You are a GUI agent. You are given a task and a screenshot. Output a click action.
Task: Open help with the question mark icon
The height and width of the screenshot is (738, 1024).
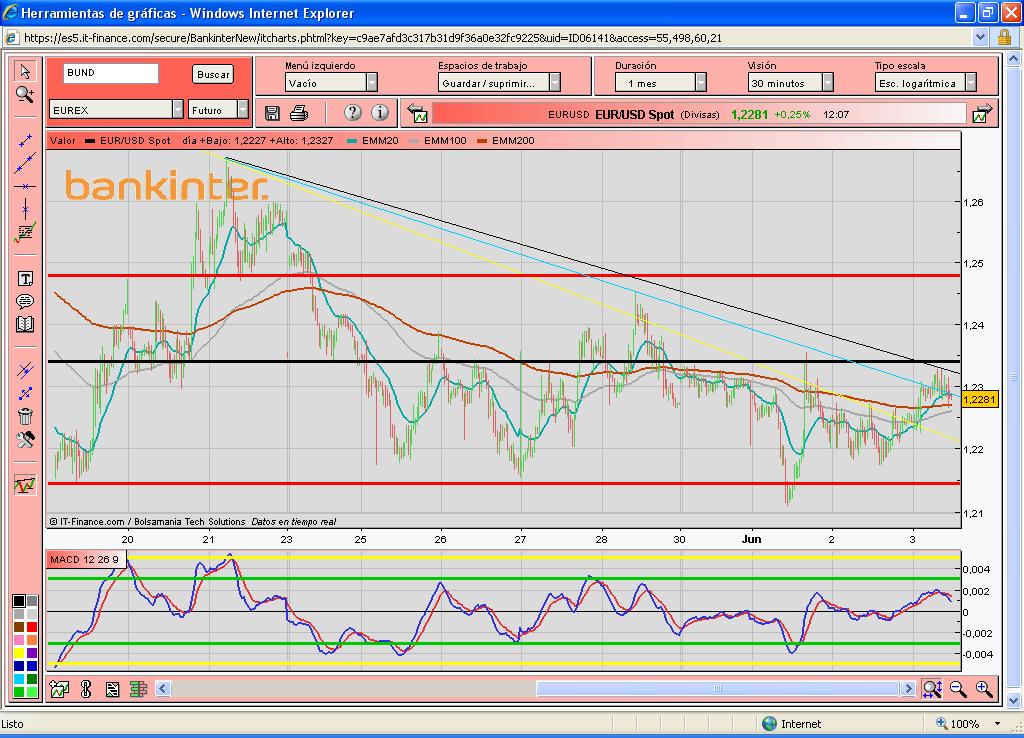click(x=352, y=113)
